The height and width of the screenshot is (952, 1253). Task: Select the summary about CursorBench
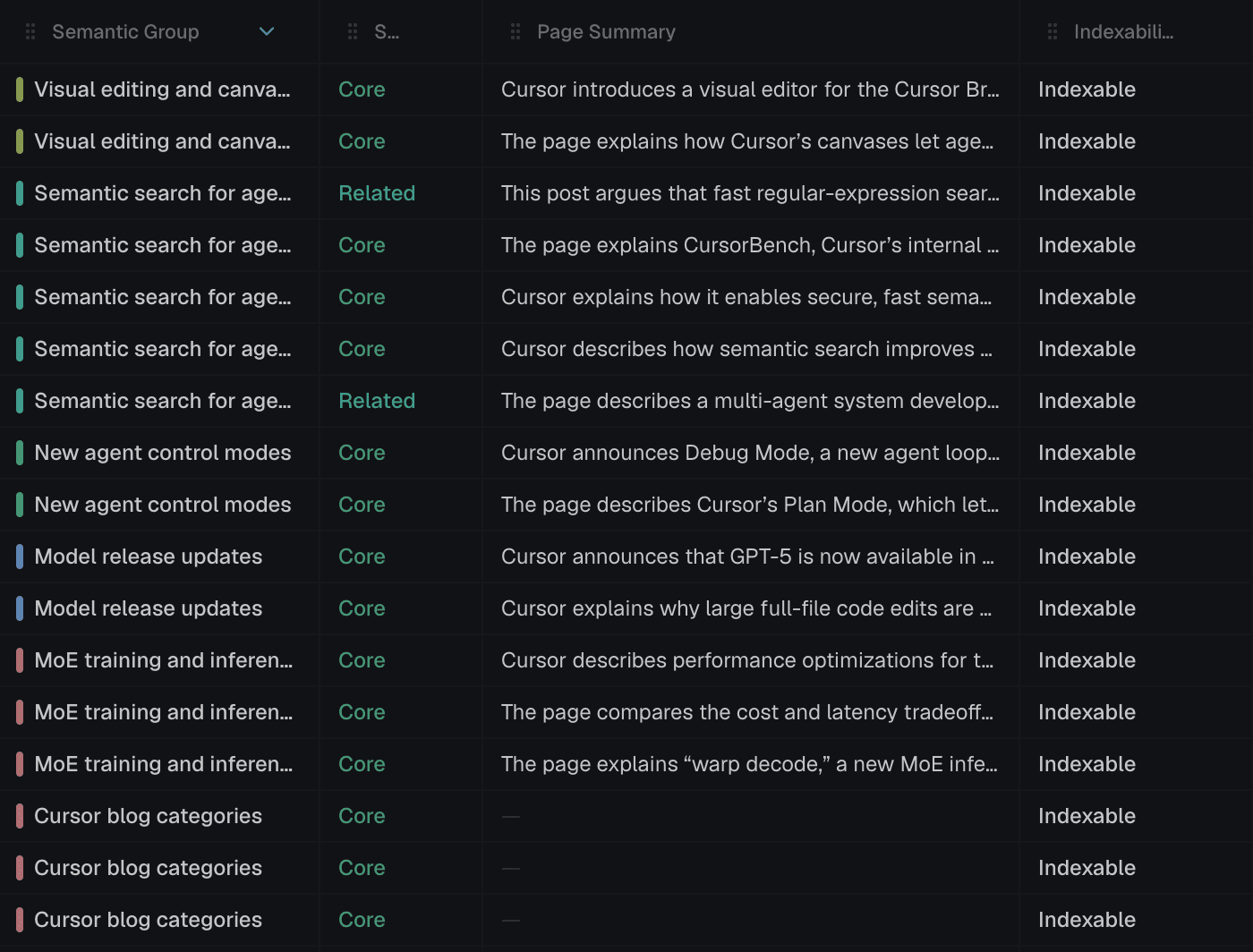(x=750, y=245)
